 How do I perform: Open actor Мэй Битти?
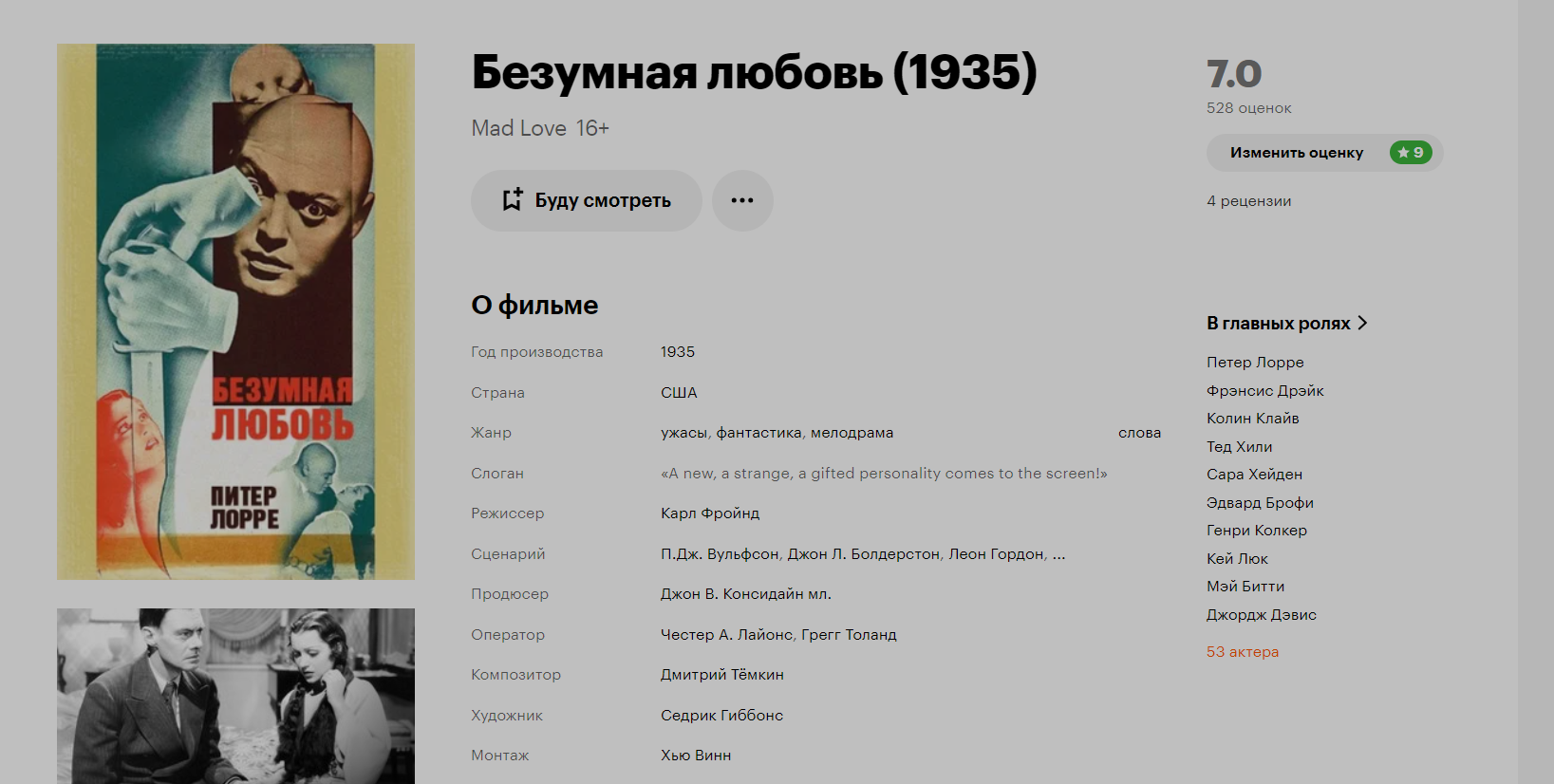(x=1245, y=587)
